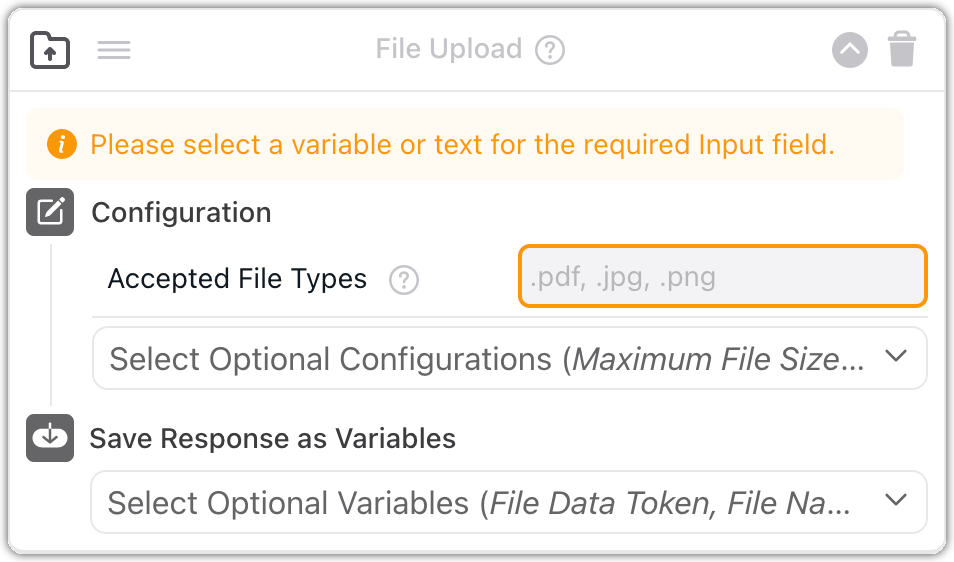954x562 pixels.
Task: Select the Configuration section label
Action: tap(181, 212)
